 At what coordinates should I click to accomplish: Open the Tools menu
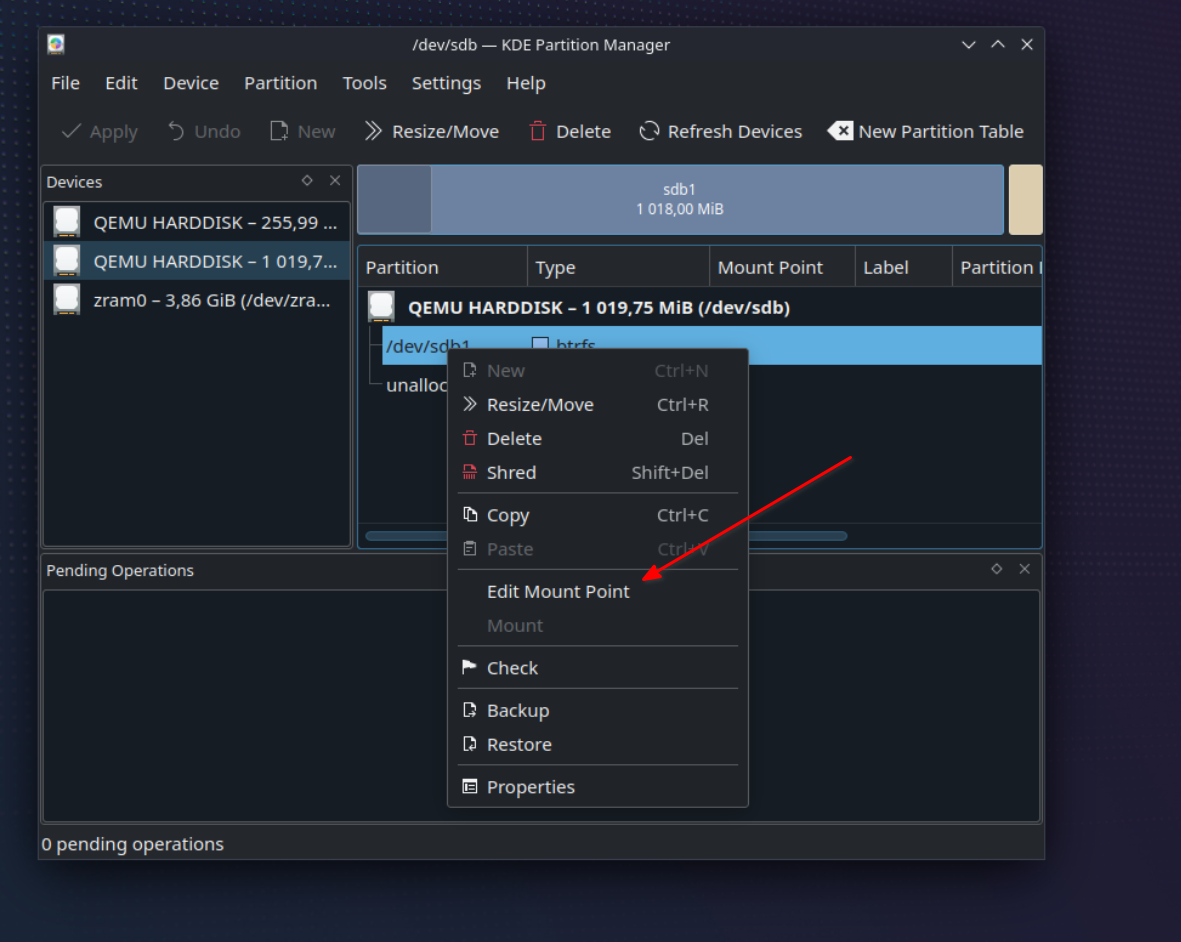tap(365, 83)
